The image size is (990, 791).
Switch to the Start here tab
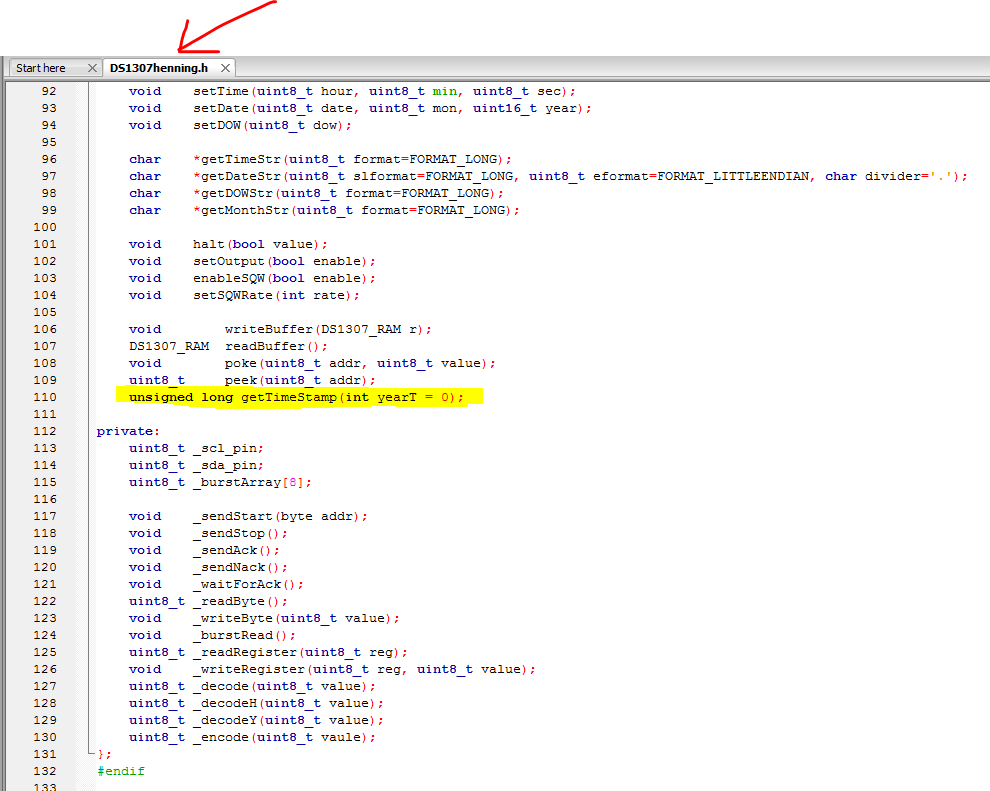41,68
